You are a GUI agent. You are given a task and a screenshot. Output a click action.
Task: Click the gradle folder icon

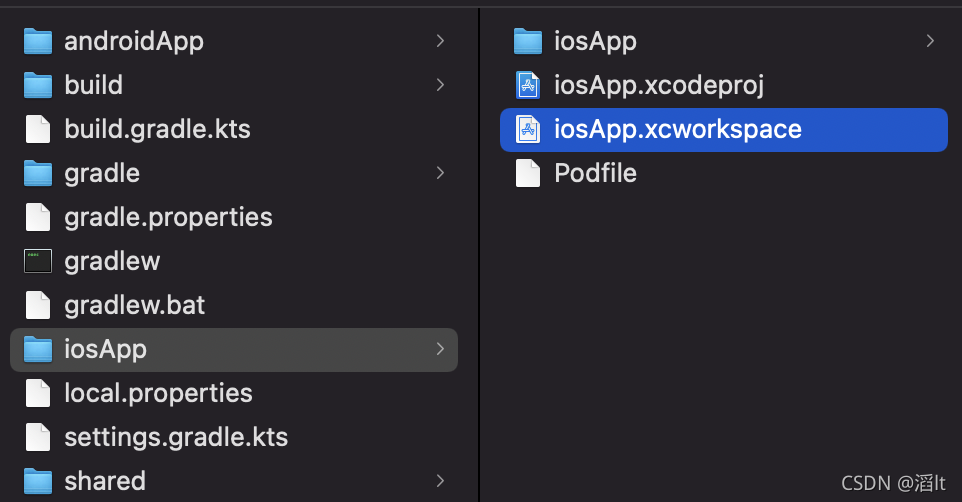(38, 173)
